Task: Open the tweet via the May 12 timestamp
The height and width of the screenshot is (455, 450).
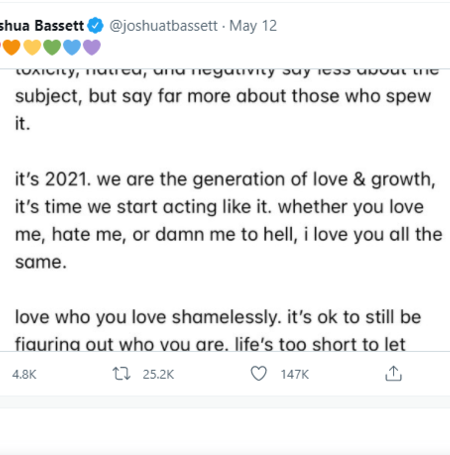Action: pos(253,26)
